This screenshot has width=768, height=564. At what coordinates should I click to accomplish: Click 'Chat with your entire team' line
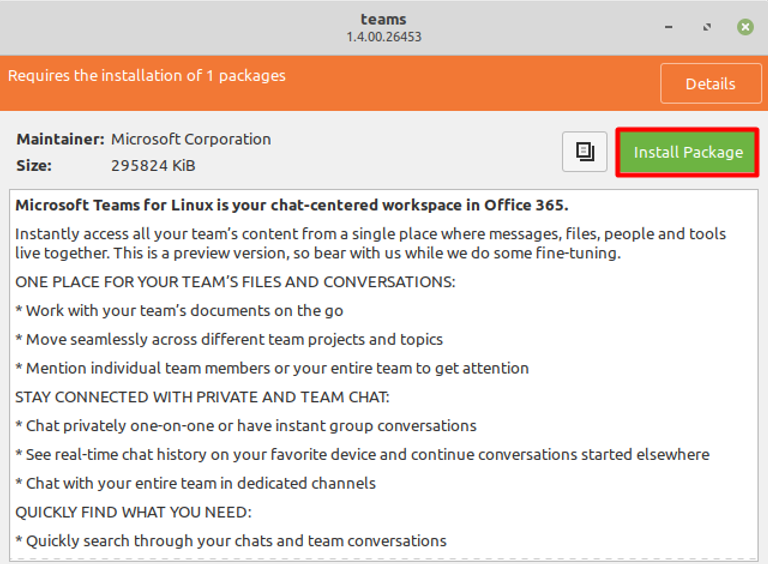click(x=195, y=484)
